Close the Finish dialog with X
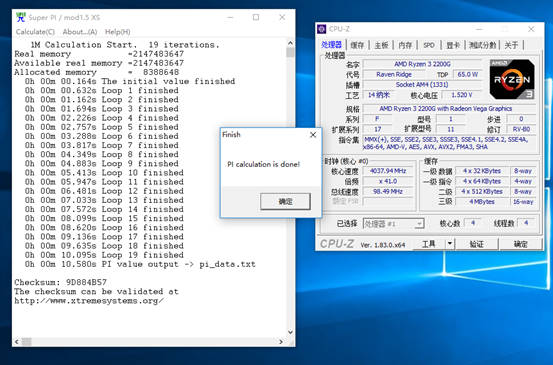553x365 pixels. [x=313, y=135]
